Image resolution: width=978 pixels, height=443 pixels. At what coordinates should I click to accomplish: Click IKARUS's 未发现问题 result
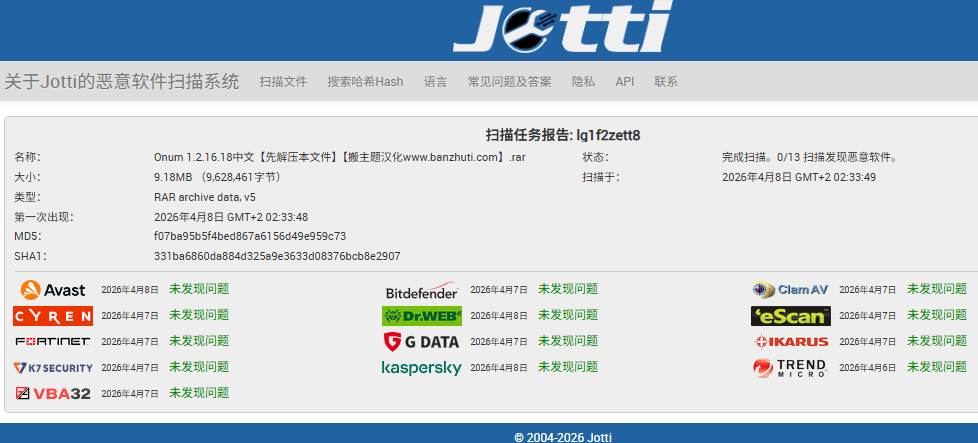click(x=937, y=341)
